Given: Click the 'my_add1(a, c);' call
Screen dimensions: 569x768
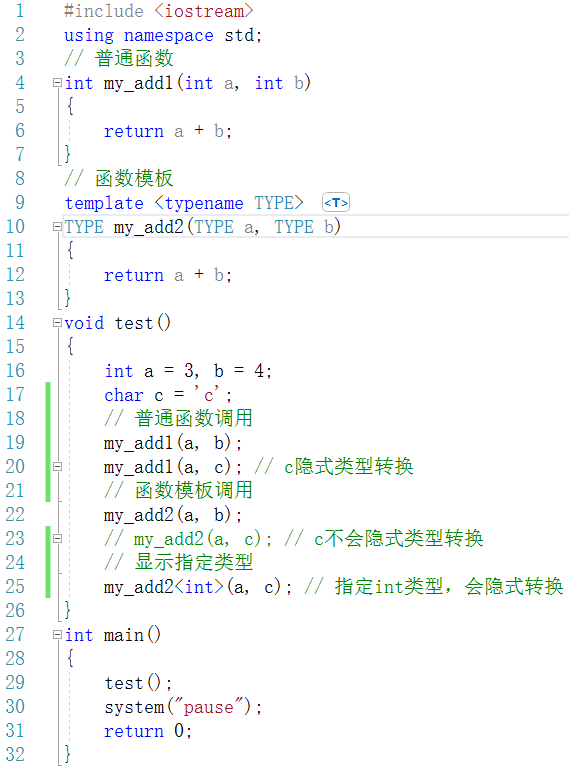Looking at the screenshot, I should pyautogui.click(x=173, y=467).
